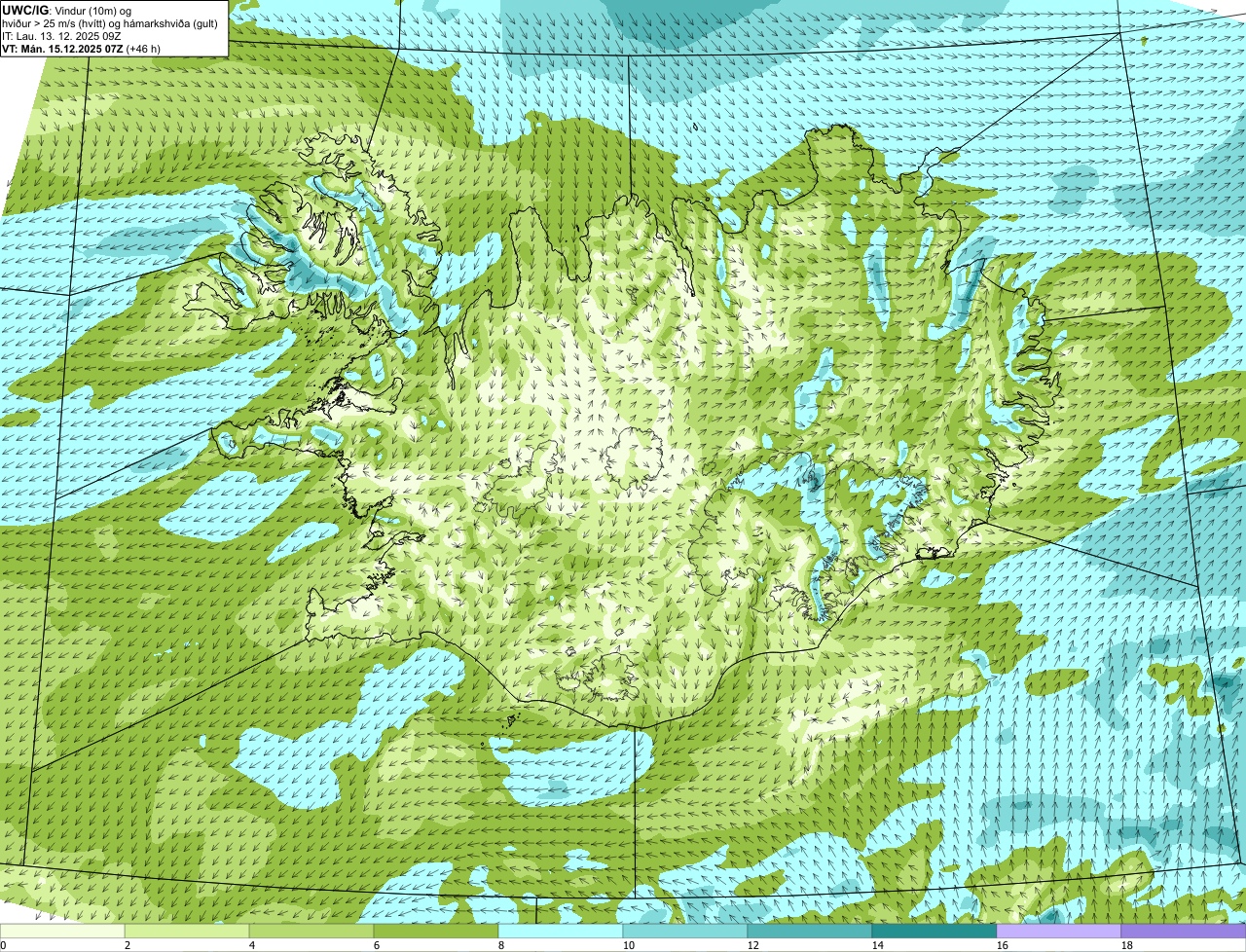The image size is (1246, 952).
Task: Click the '14' label on the color scale
Action: [878, 945]
